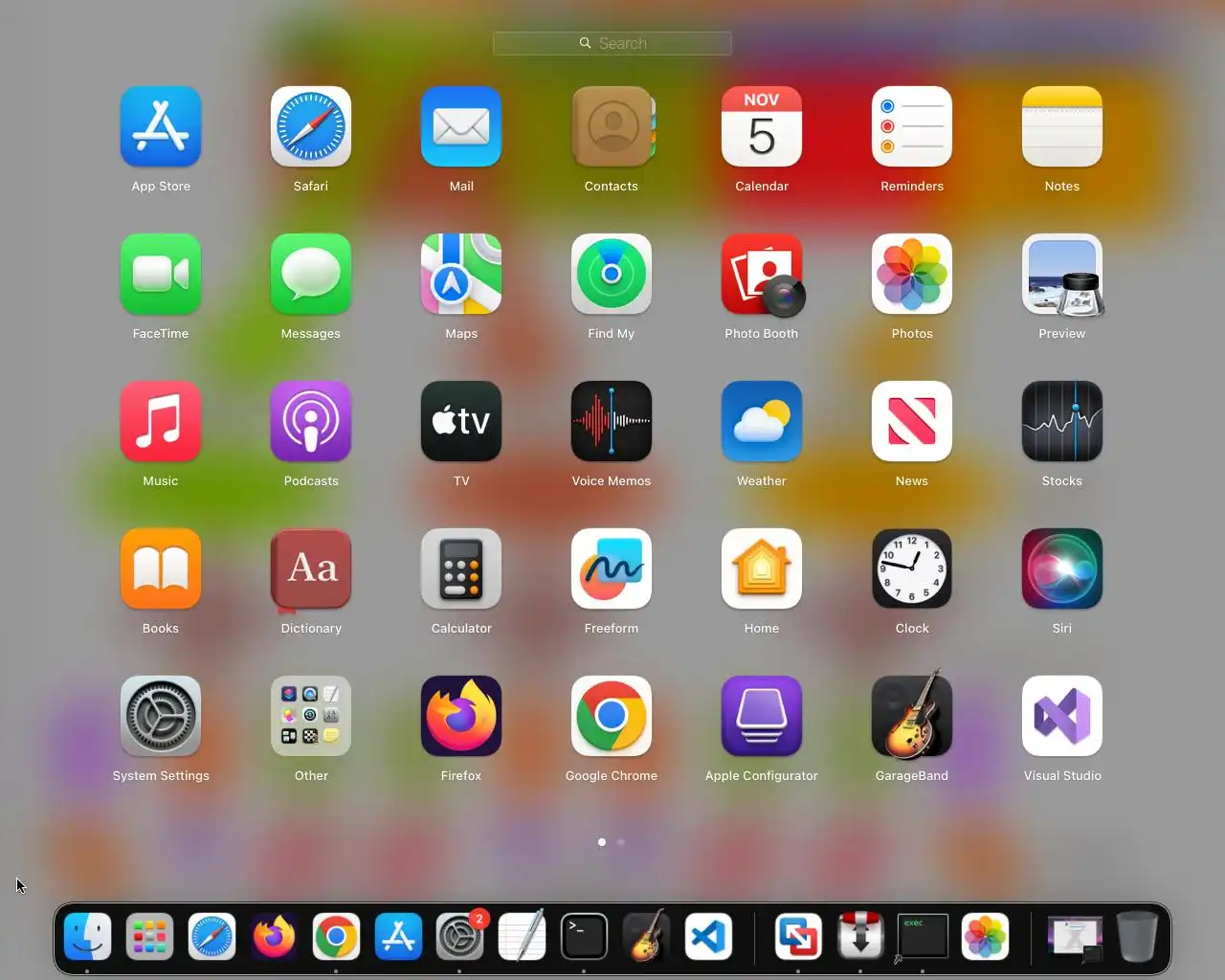Launch Safari from the Launchpad grid

pos(311,126)
